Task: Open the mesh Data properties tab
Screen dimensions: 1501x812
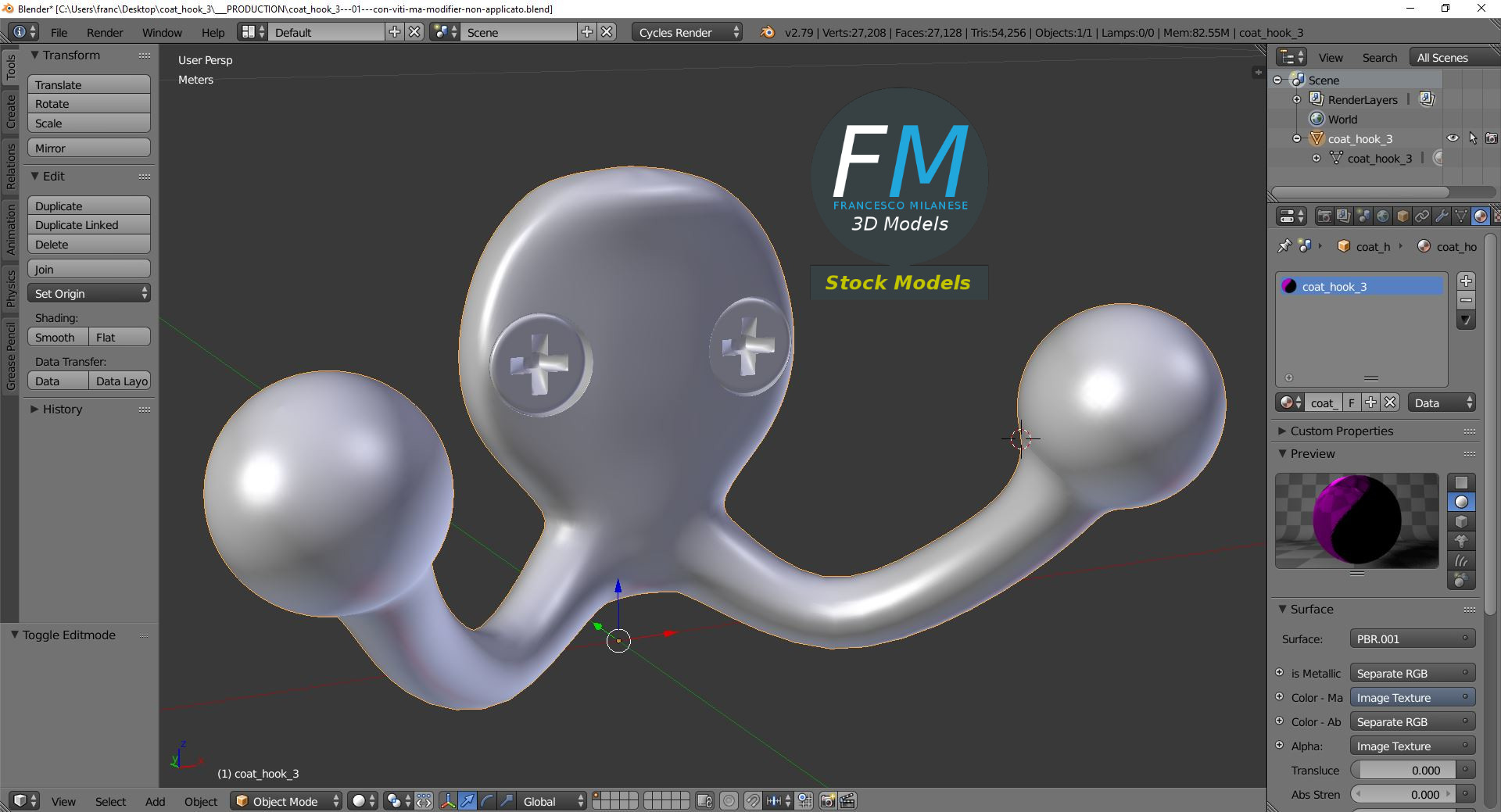Action: pos(1461,216)
